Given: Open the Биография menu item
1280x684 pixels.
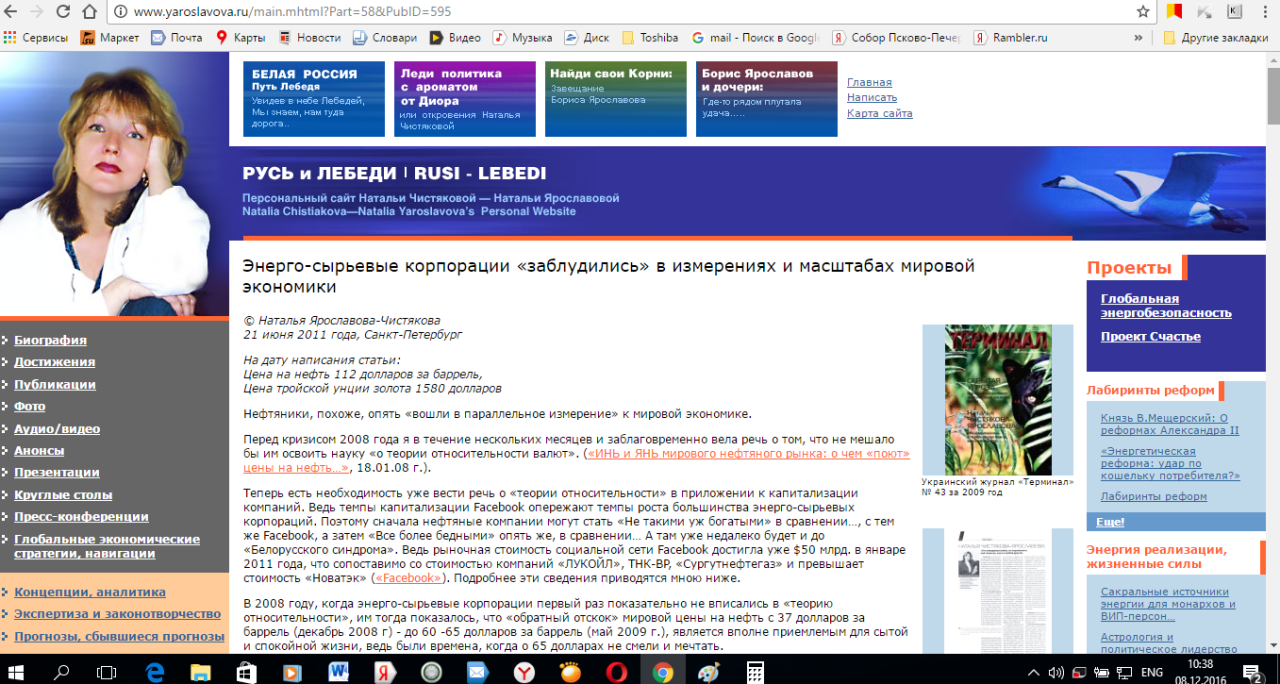Looking at the screenshot, I should [x=50, y=340].
